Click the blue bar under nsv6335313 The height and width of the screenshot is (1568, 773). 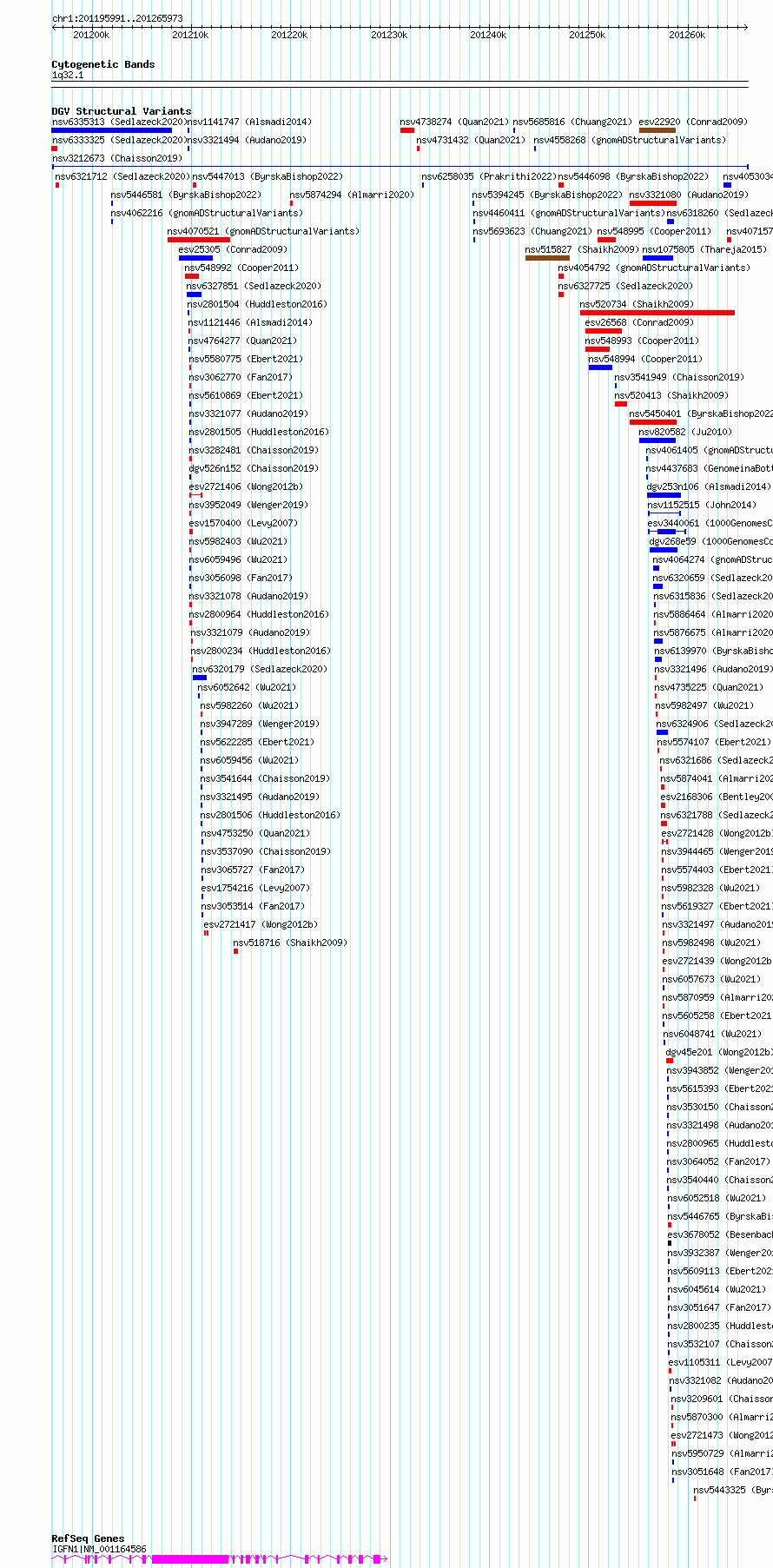click(x=112, y=130)
